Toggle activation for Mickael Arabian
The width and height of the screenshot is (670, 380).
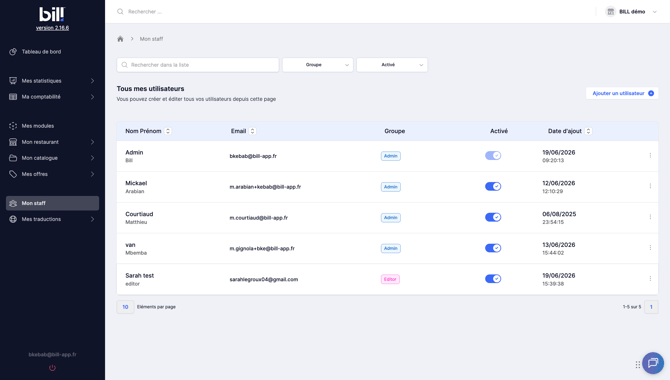[493, 186]
